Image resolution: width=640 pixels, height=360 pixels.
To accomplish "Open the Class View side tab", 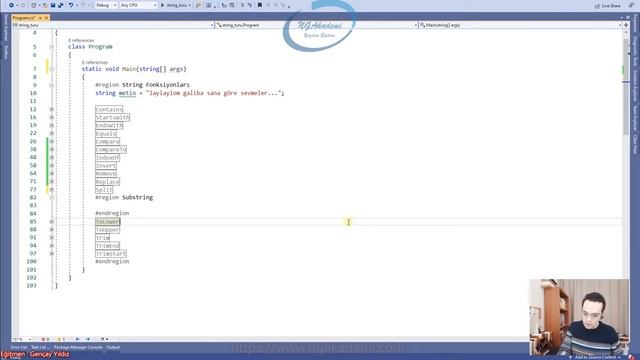I will [x=635, y=144].
